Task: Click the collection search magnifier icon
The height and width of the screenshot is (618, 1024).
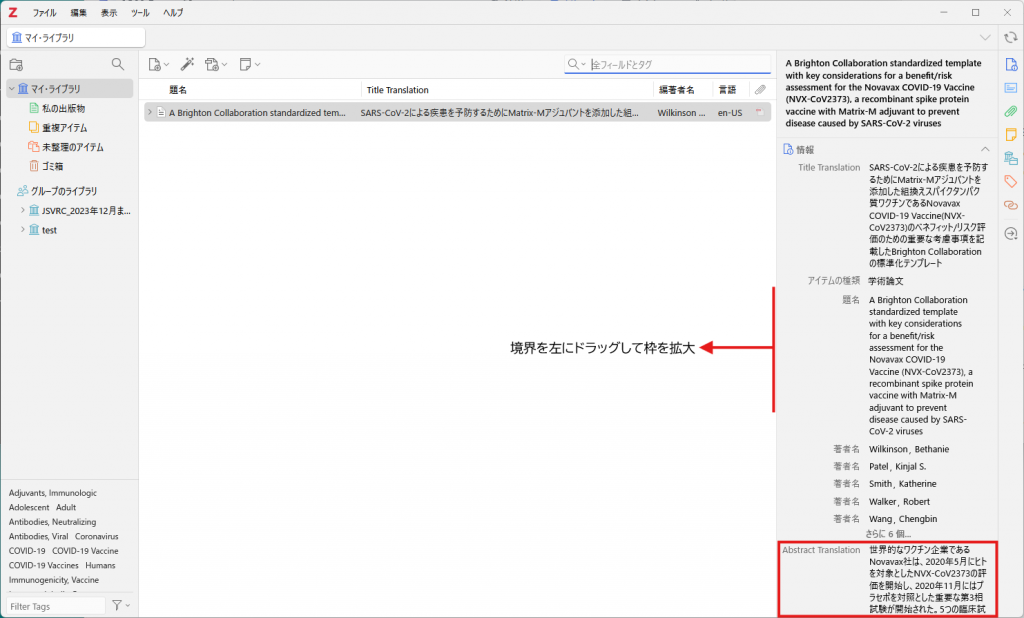Action: tap(118, 64)
